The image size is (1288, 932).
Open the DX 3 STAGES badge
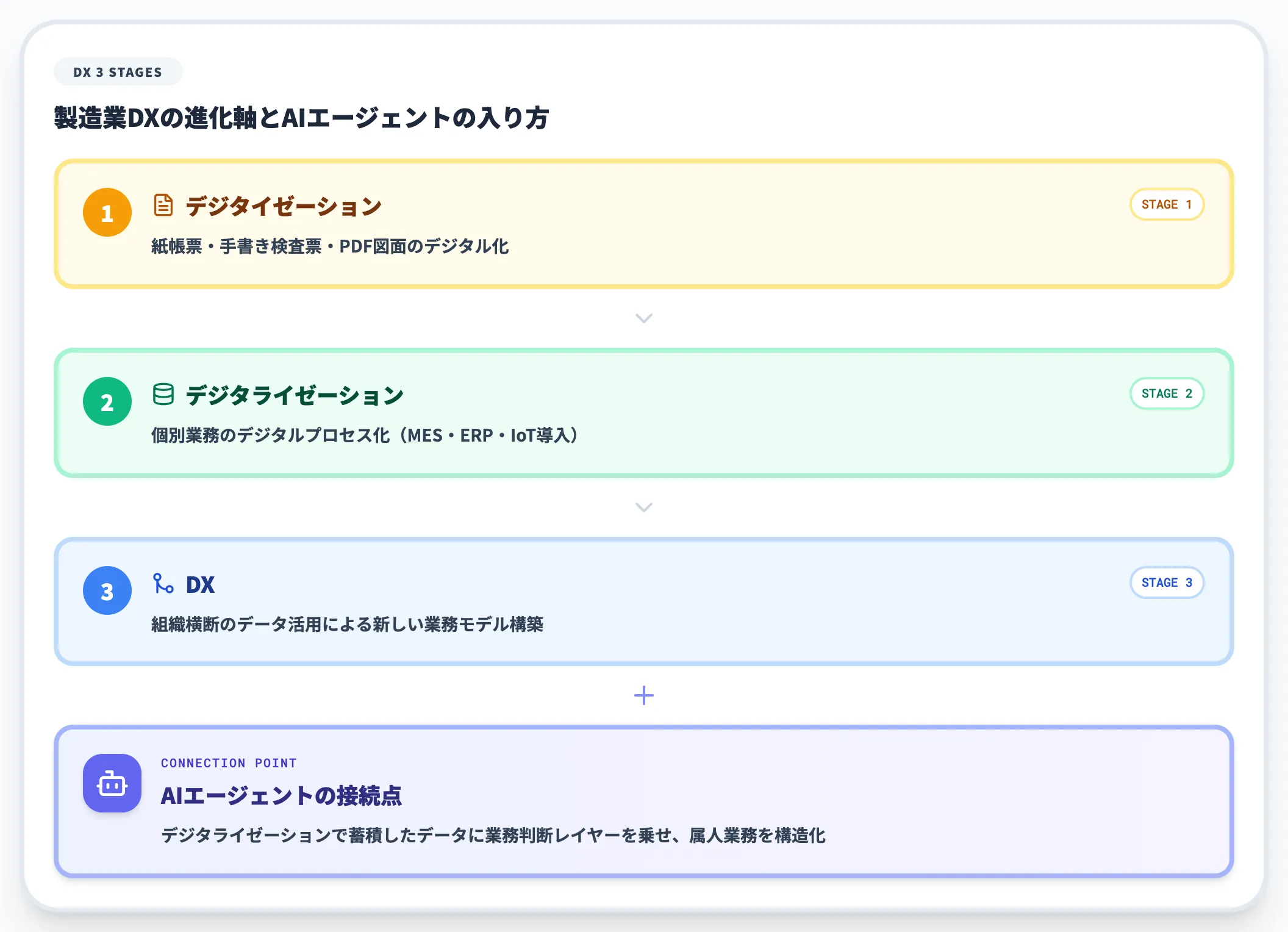(118, 71)
